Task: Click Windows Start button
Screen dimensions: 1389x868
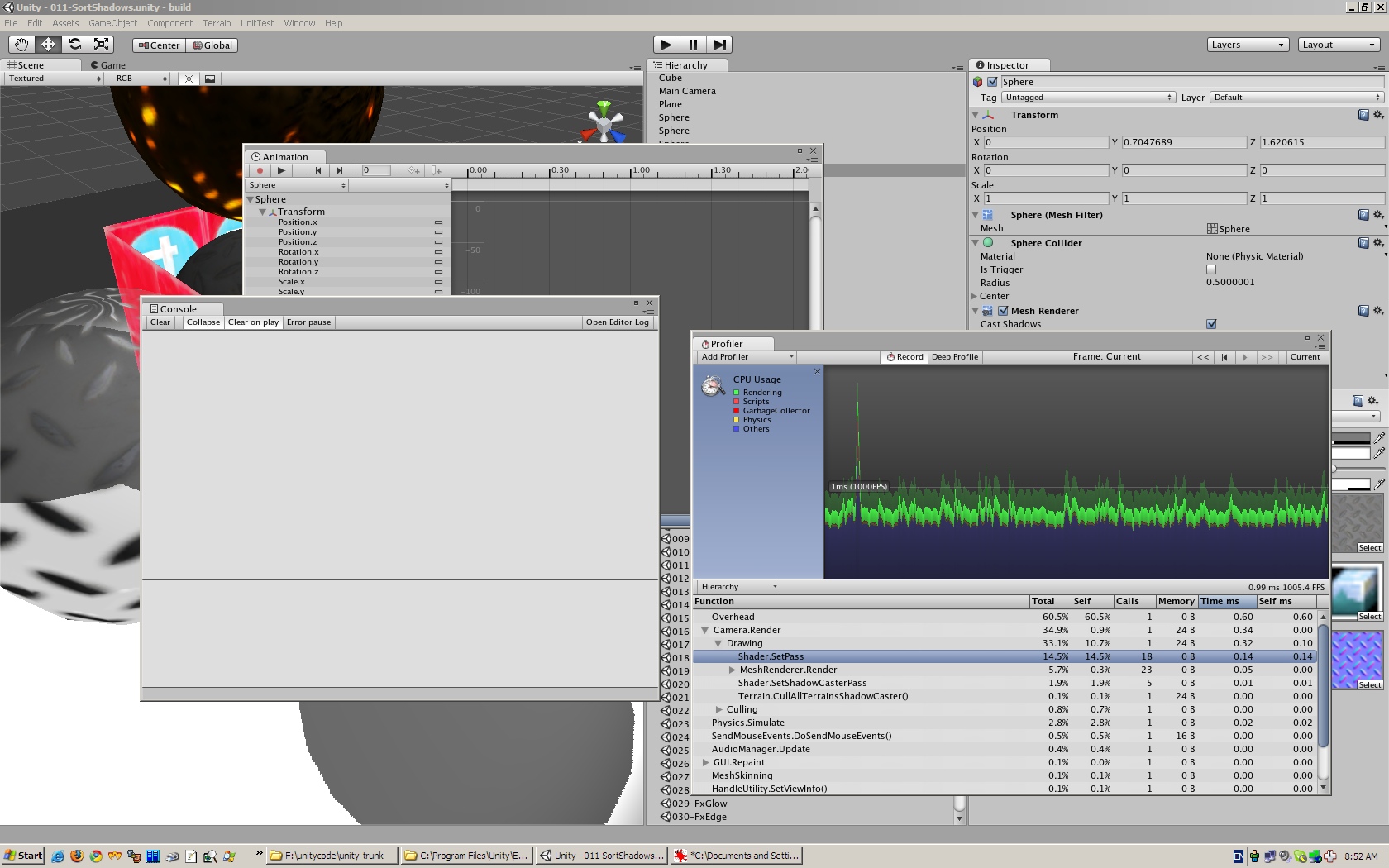Action: tap(23, 856)
